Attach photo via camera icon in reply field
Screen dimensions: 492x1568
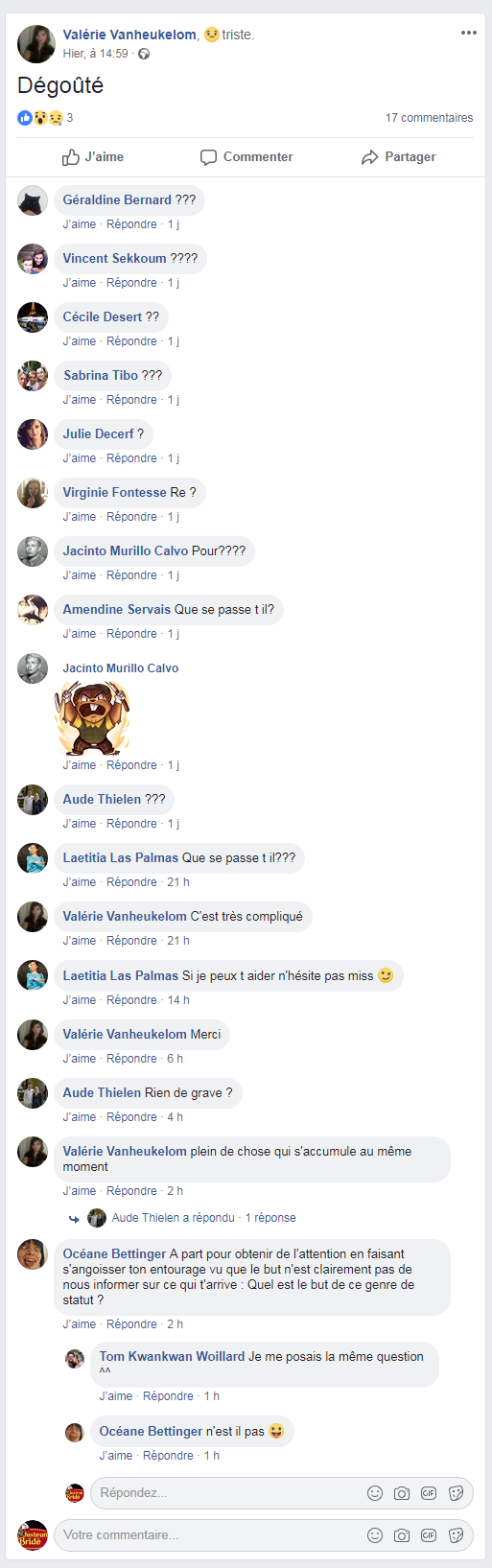click(x=402, y=1493)
